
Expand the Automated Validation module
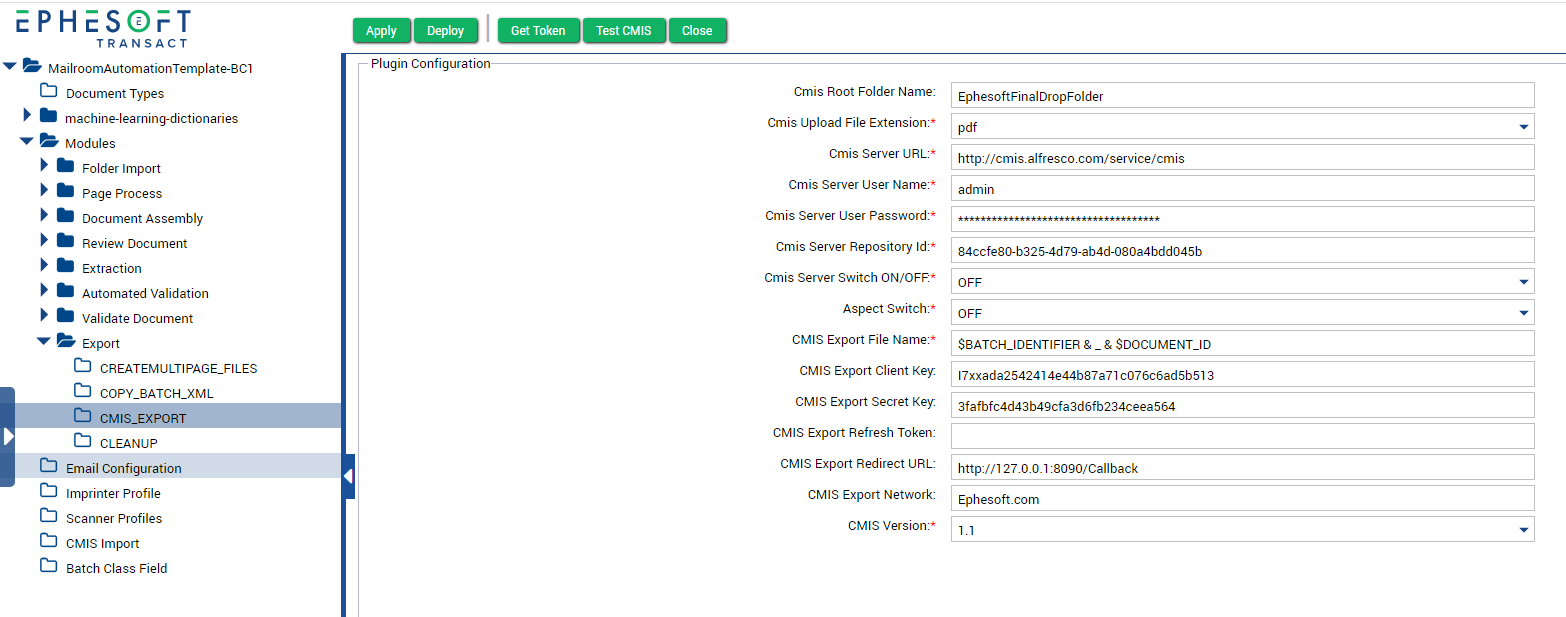44,291
